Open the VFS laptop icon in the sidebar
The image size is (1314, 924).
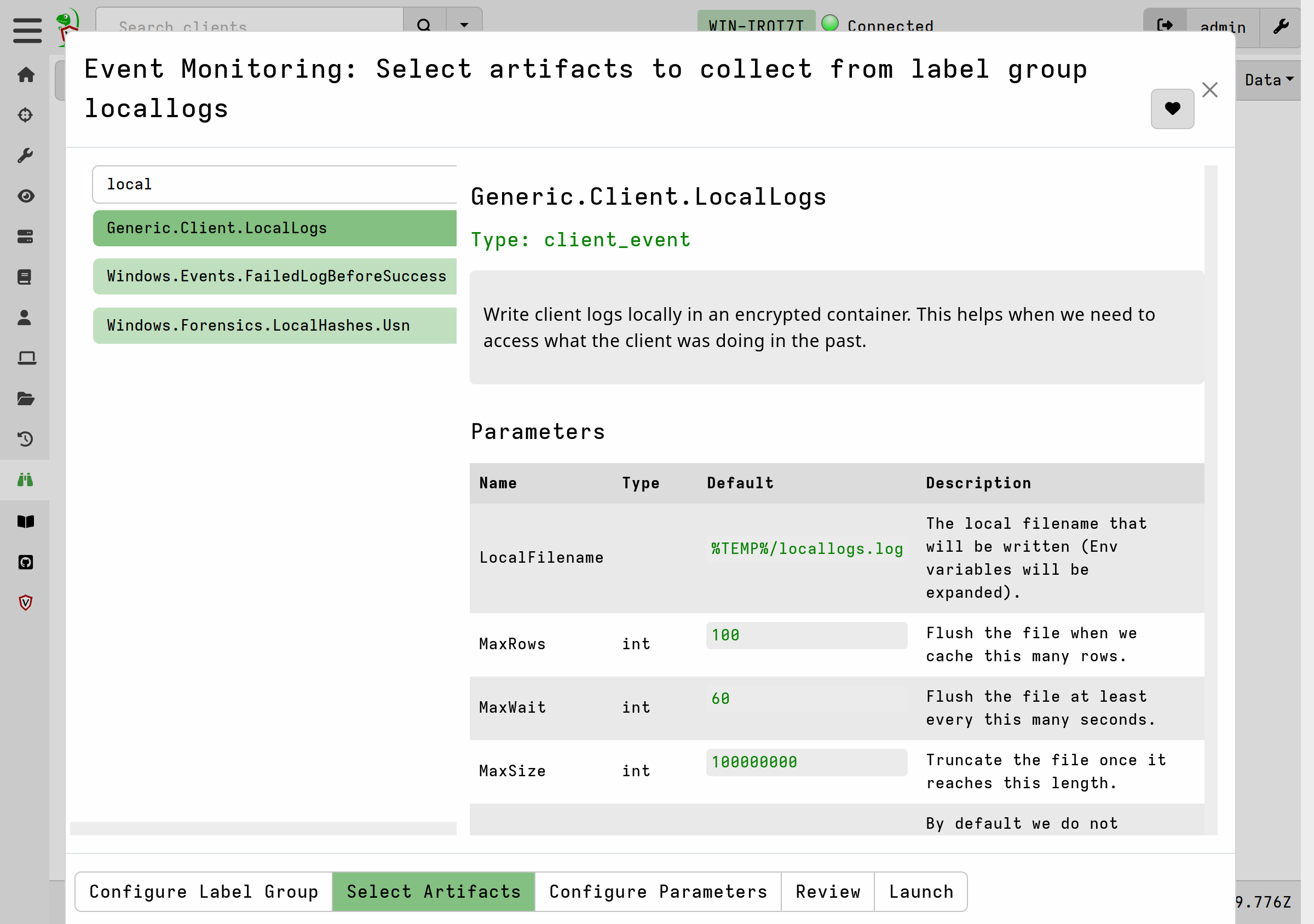26,357
